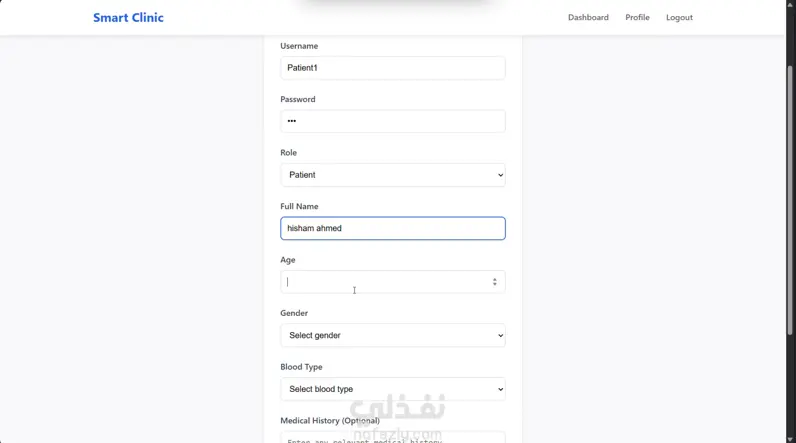Click the Medical History (Optional) label
Viewport: 796px width, 443px height.
tap(330, 421)
